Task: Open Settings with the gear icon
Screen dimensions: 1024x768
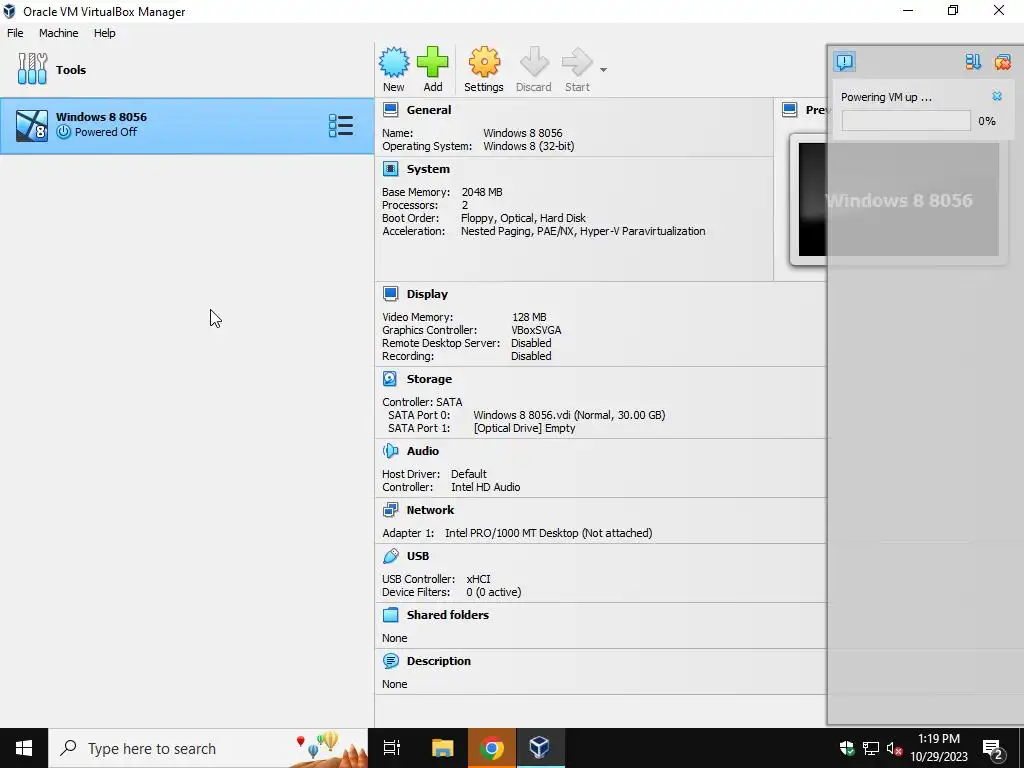Action: pyautogui.click(x=484, y=62)
